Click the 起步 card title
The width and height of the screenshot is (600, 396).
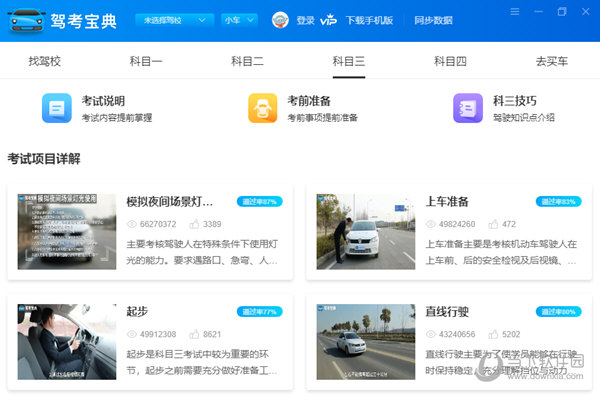tap(137, 311)
